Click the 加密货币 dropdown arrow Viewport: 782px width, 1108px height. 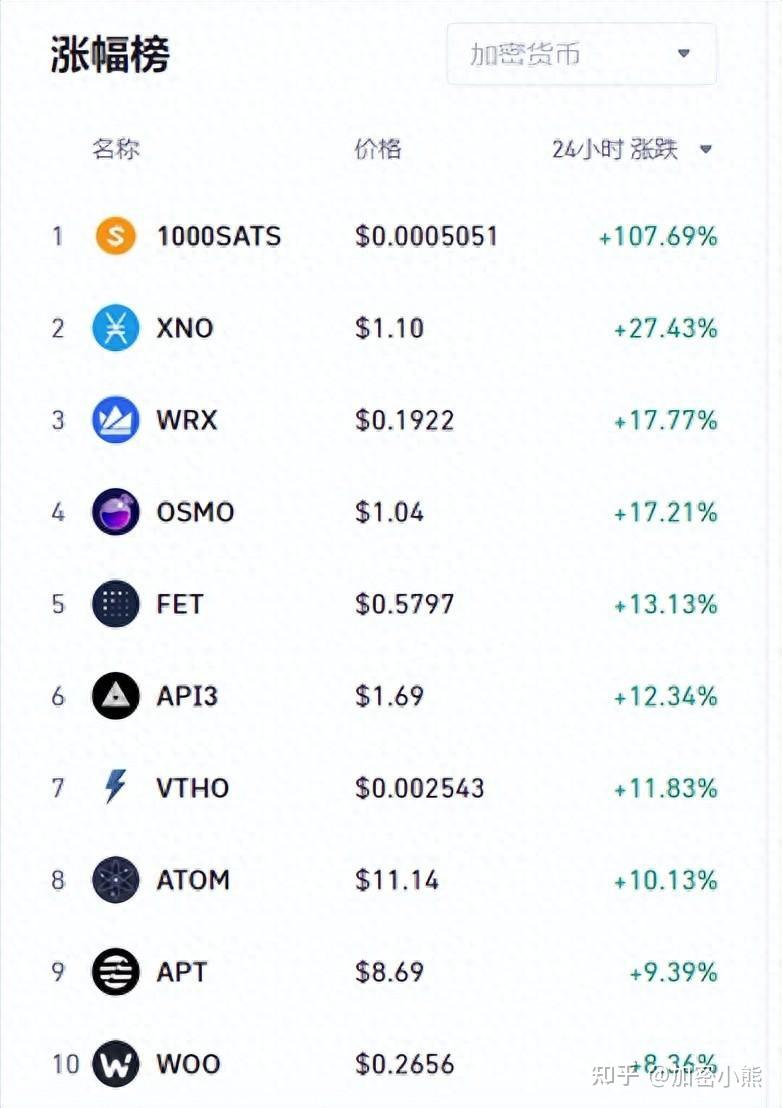[x=683, y=54]
